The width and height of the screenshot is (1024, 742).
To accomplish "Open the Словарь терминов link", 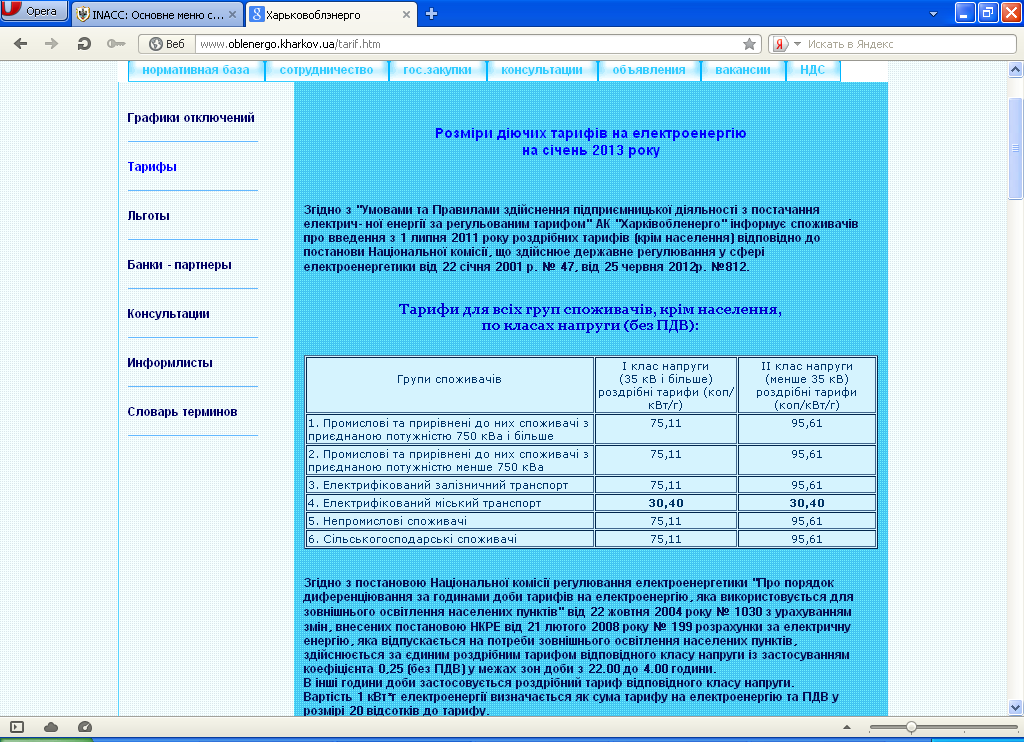I will click(182, 412).
